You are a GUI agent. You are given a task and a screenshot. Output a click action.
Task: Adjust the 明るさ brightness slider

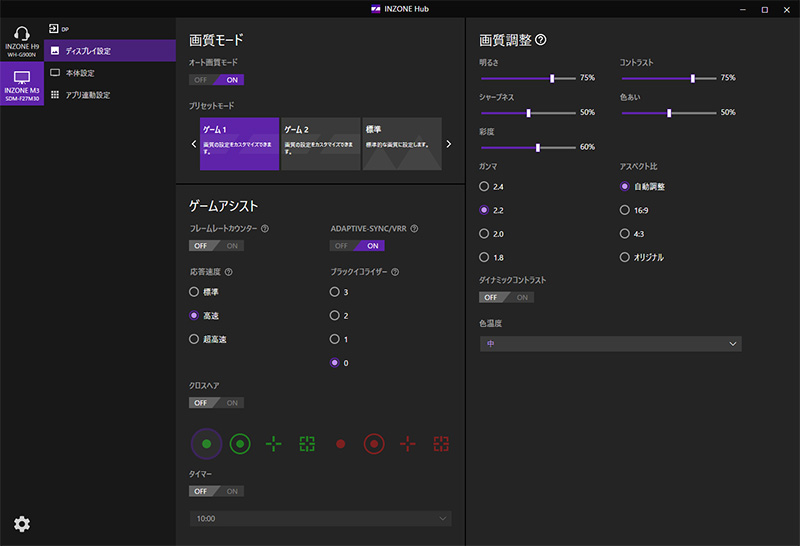click(551, 78)
